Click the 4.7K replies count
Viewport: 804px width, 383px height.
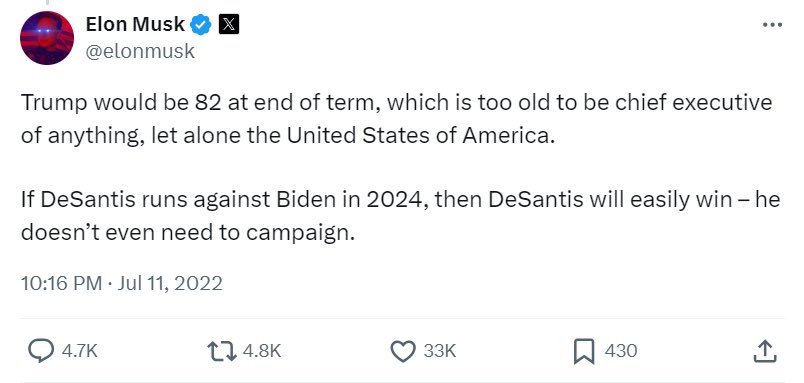(x=79, y=351)
